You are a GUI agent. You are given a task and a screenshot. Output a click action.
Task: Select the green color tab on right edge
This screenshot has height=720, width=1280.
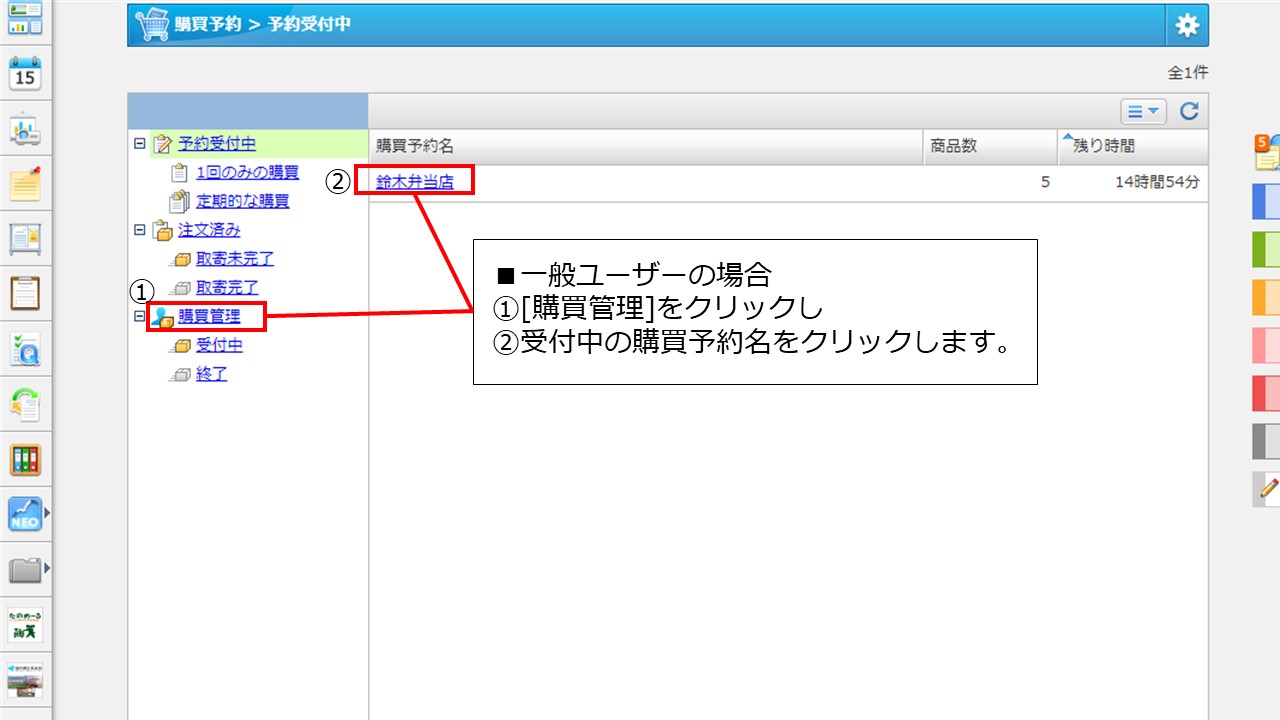click(1266, 249)
